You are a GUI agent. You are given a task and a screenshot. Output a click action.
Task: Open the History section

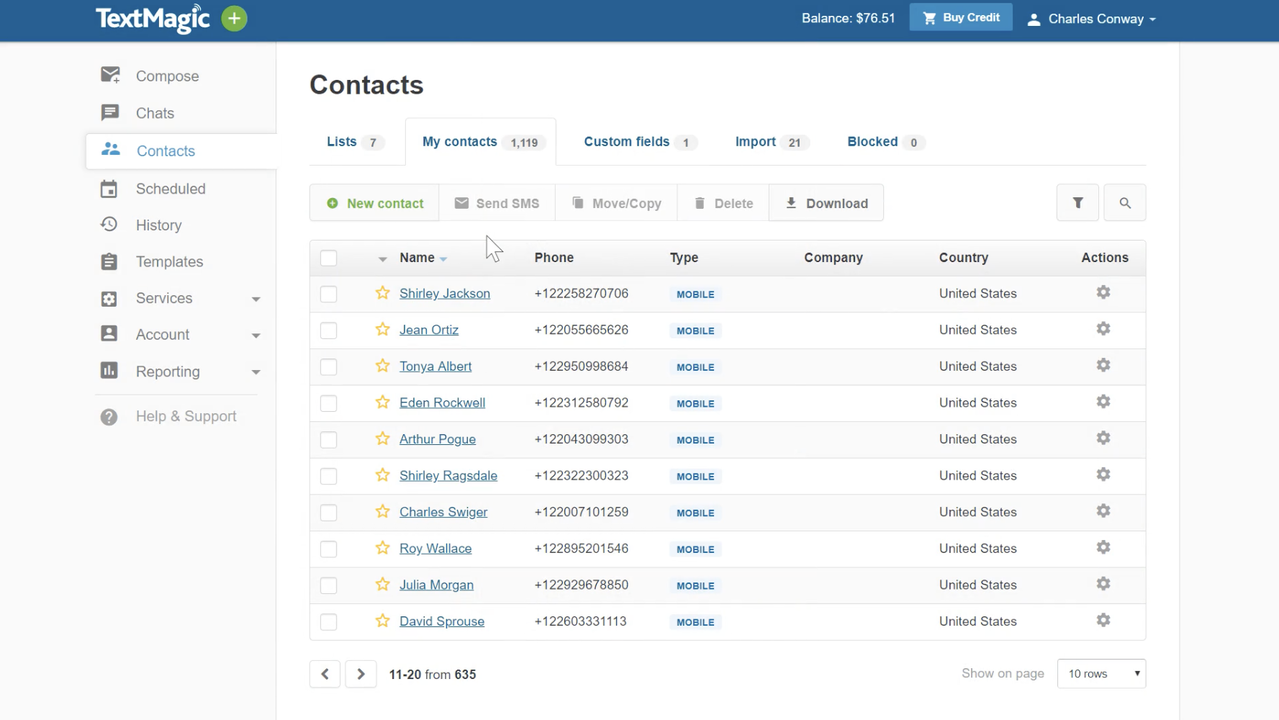(x=158, y=225)
